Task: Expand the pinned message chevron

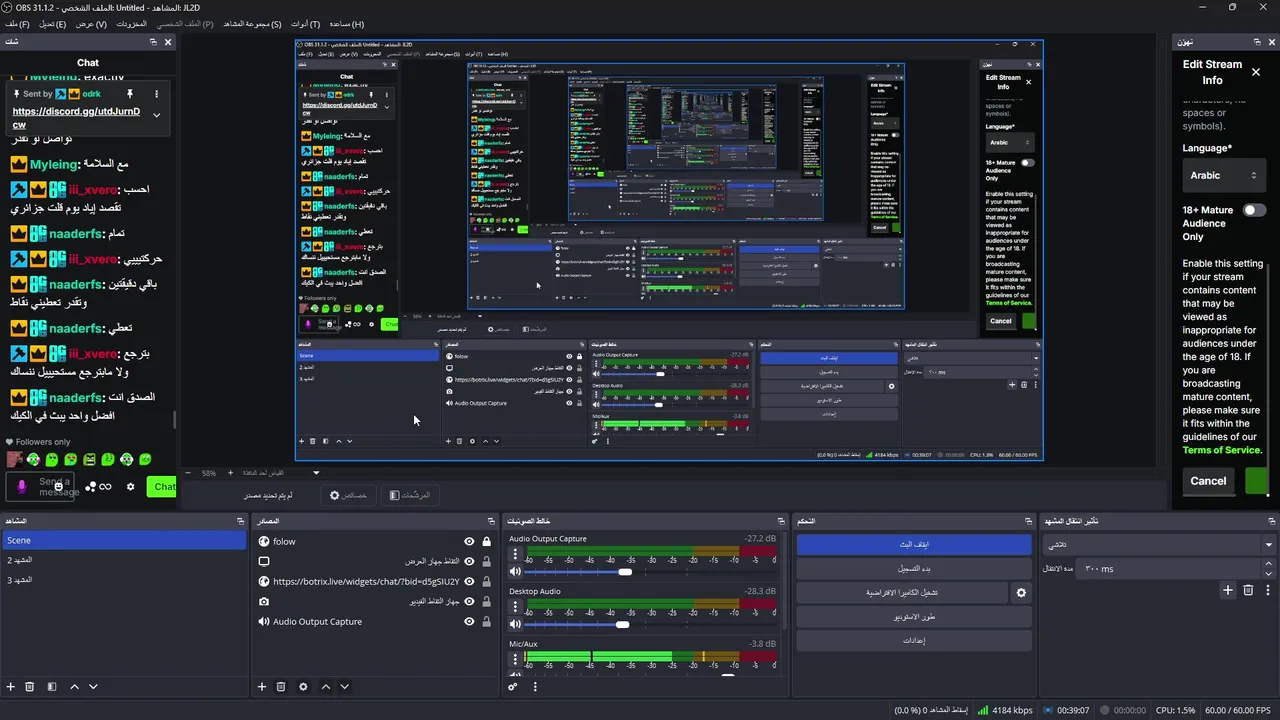Action: click(156, 115)
